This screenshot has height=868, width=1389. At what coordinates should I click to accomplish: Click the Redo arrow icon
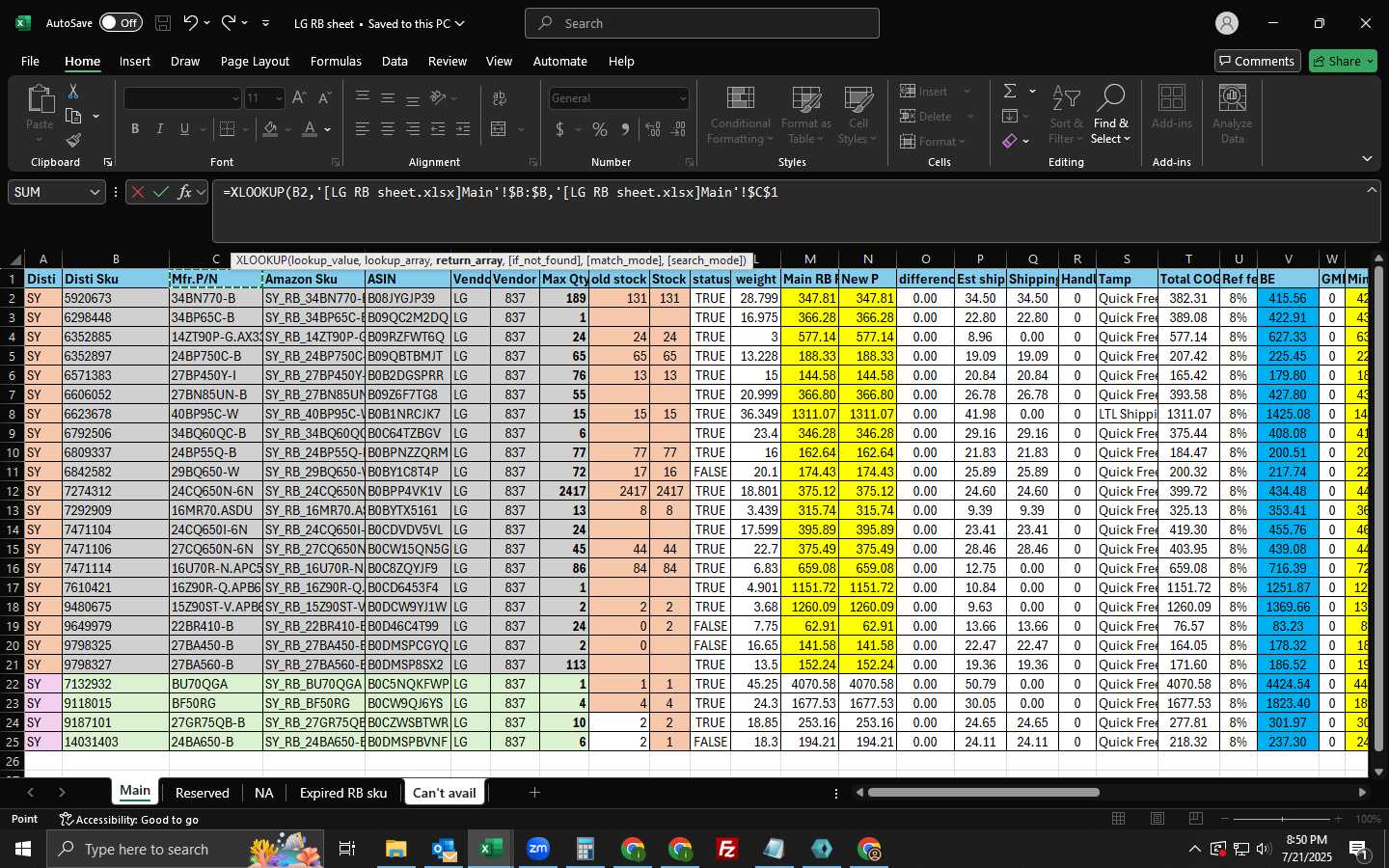tap(229, 23)
